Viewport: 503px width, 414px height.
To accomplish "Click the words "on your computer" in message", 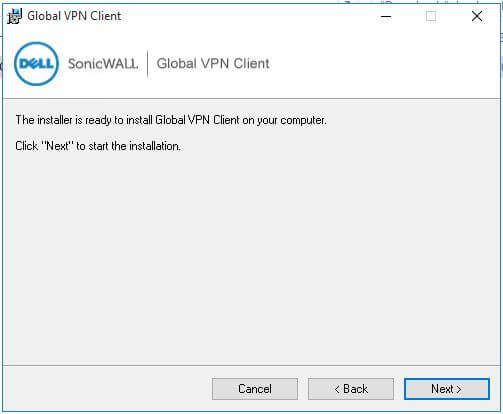I will tap(284, 120).
